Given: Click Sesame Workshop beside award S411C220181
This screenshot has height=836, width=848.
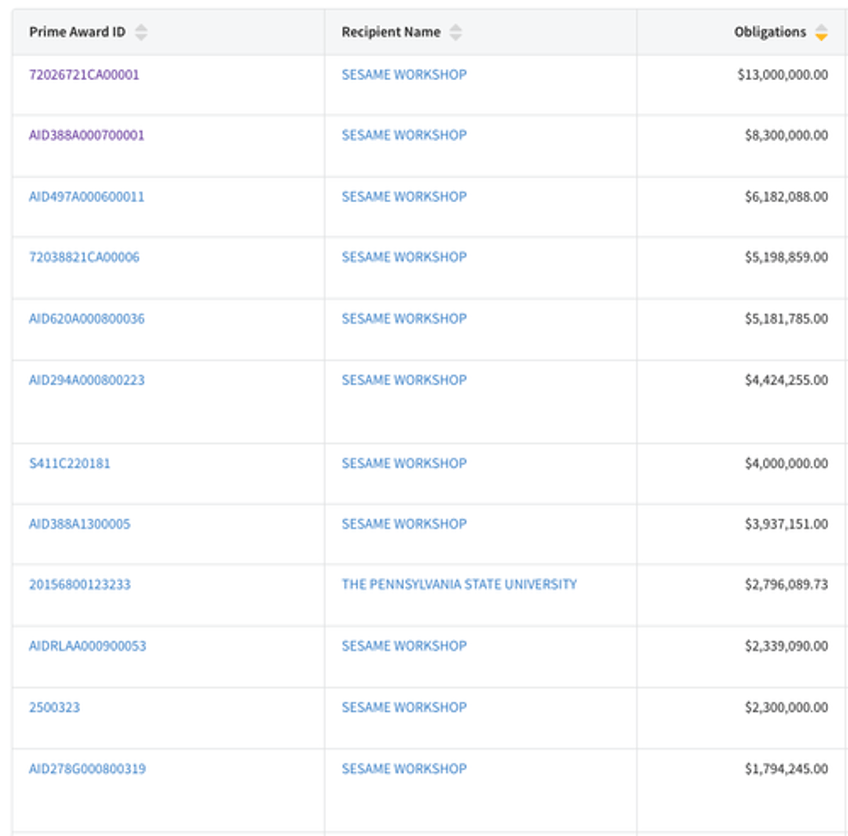Looking at the screenshot, I should pos(404,464).
